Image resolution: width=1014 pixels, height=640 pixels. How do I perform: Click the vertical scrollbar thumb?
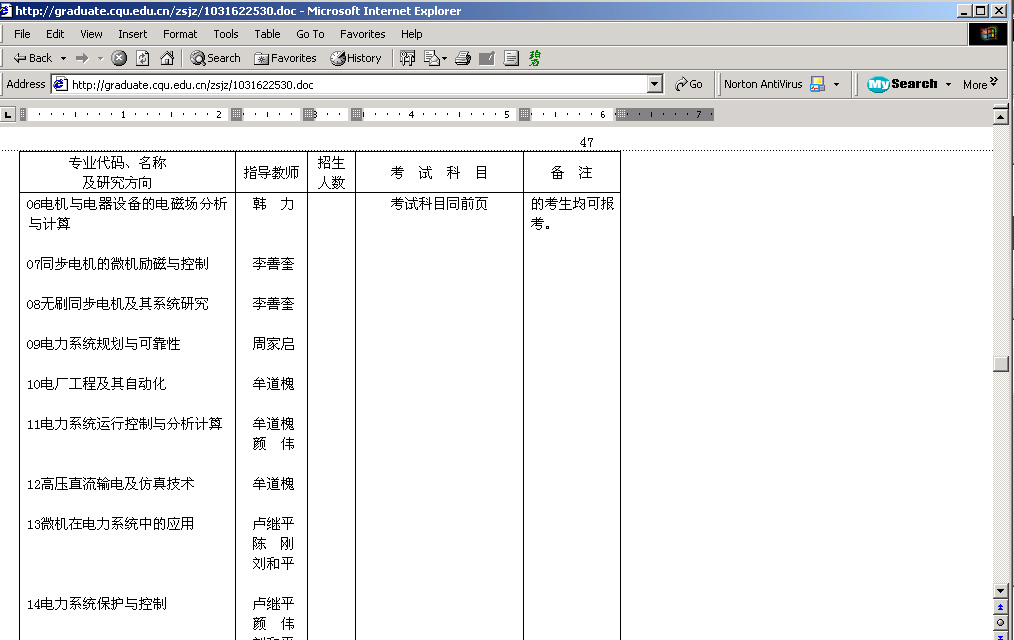coord(1000,364)
